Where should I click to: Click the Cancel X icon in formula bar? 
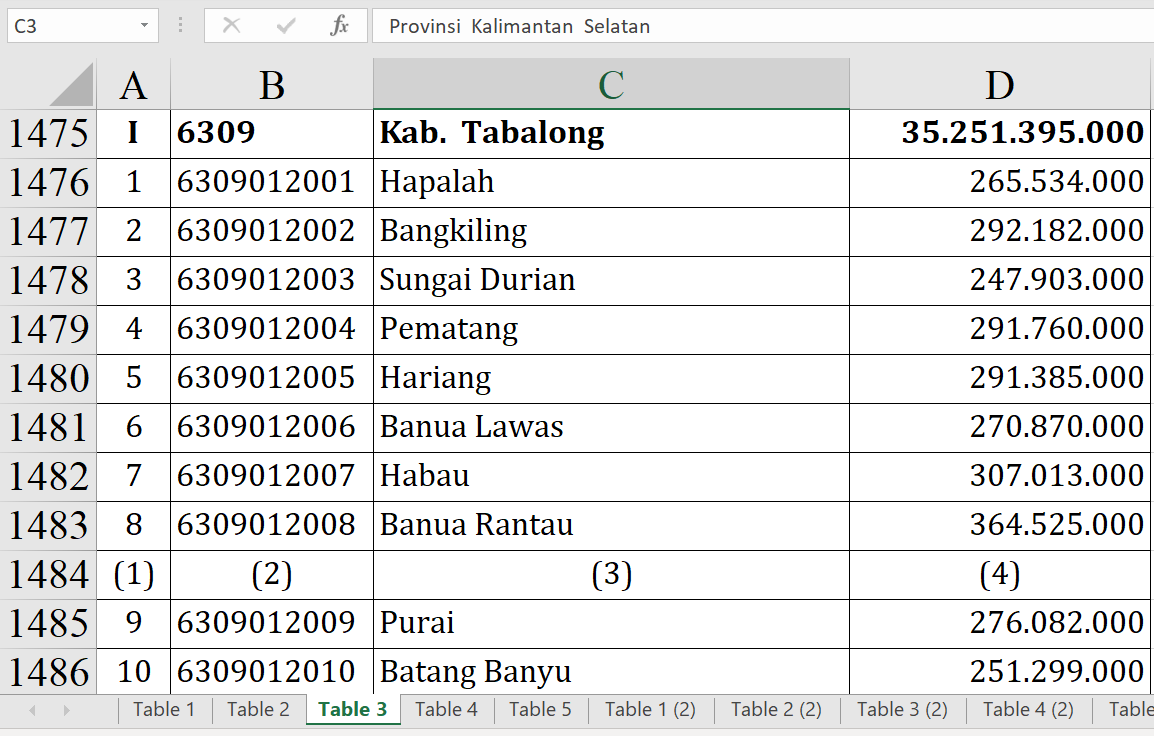click(231, 26)
